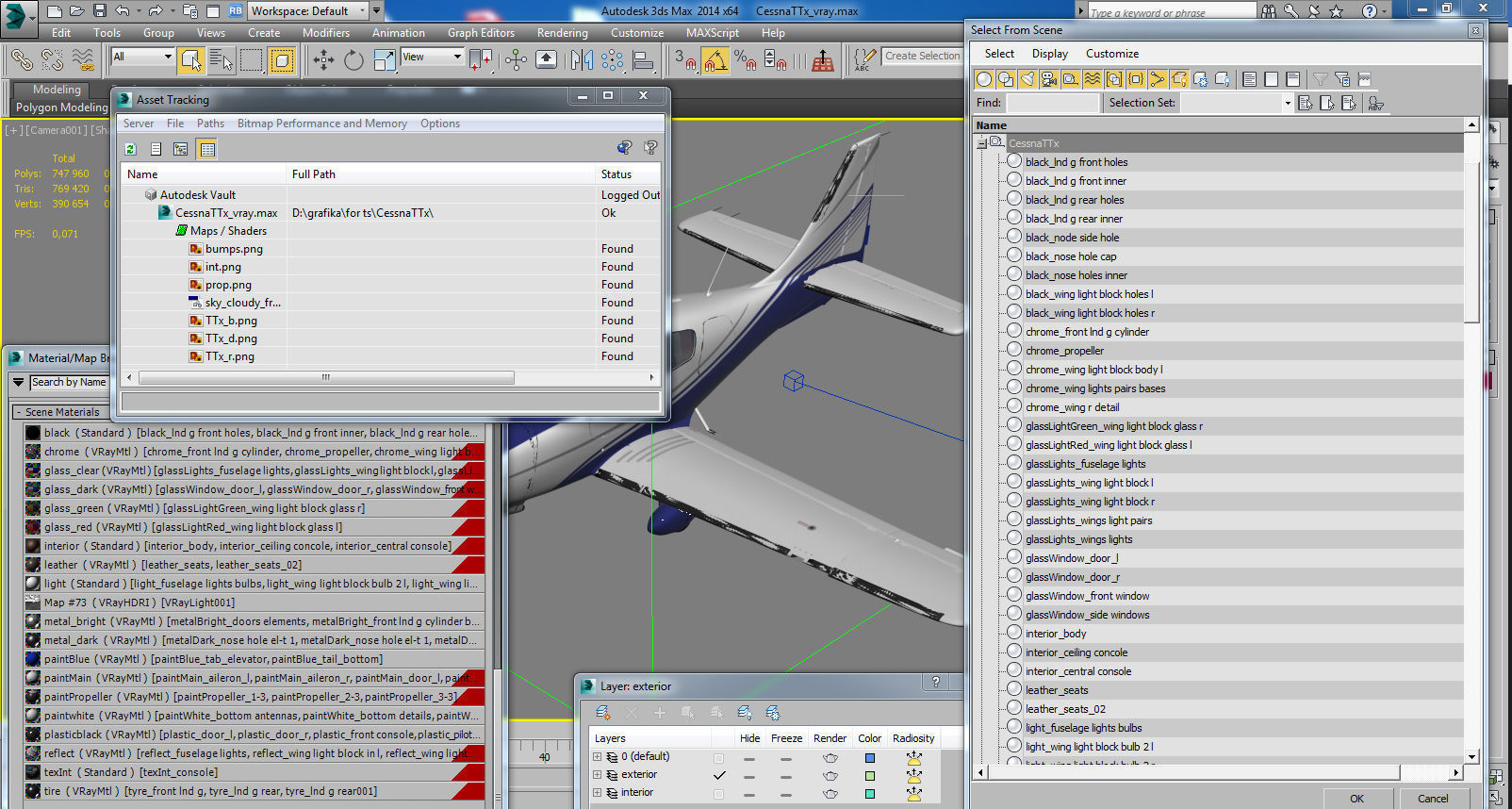Click the Refresh icon in Asset Tracking
The width and height of the screenshot is (1512, 809).
131,149
